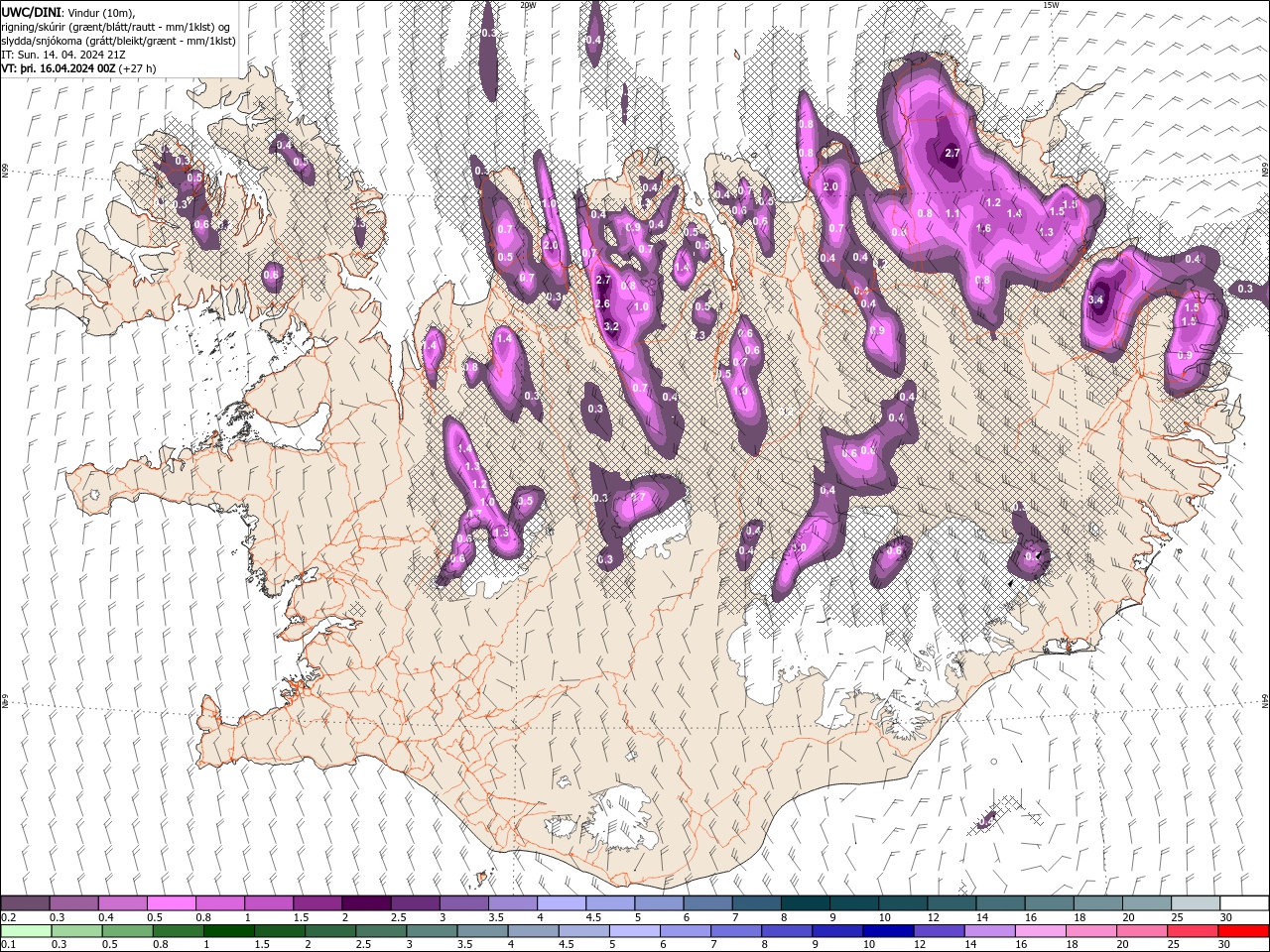Select the dark mauve 0.2 swatch in upper legend
Screen dimensions: 1270x952
25,902
